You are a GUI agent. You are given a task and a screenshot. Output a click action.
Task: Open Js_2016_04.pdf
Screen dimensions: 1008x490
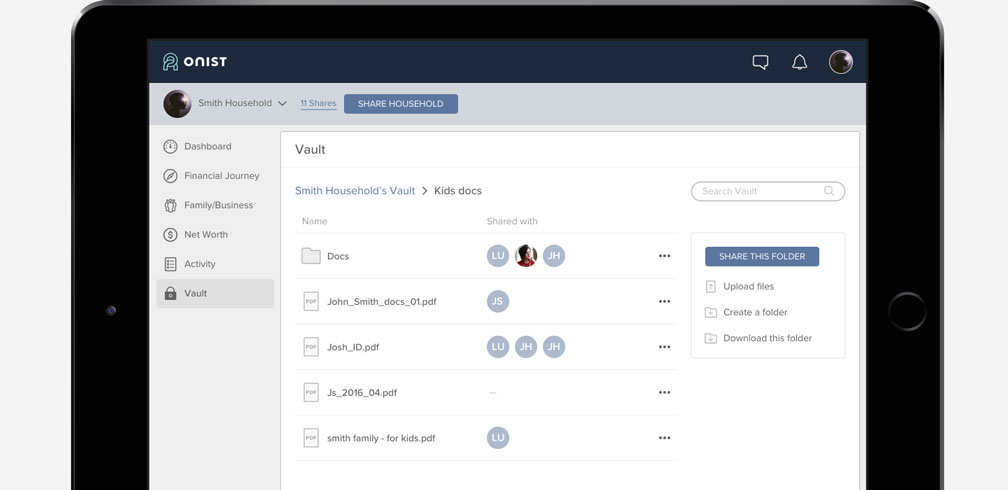[x=362, y=393]
